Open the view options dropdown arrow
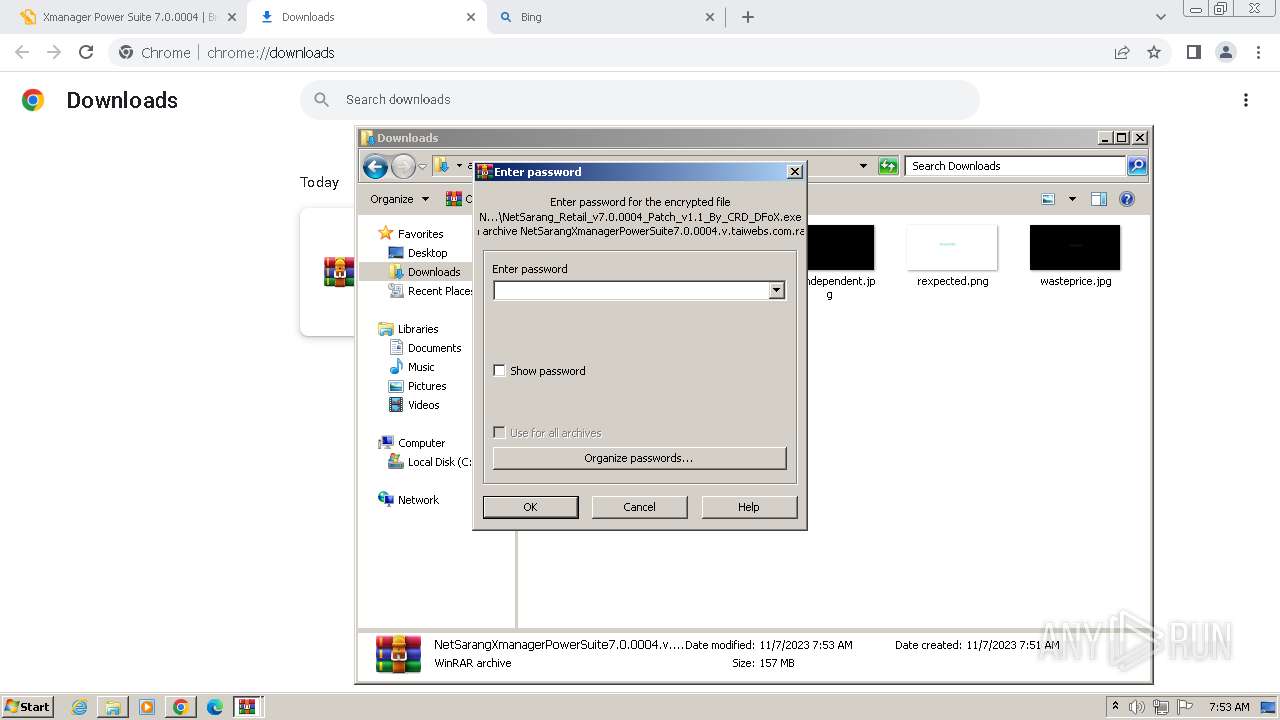 1072,199
